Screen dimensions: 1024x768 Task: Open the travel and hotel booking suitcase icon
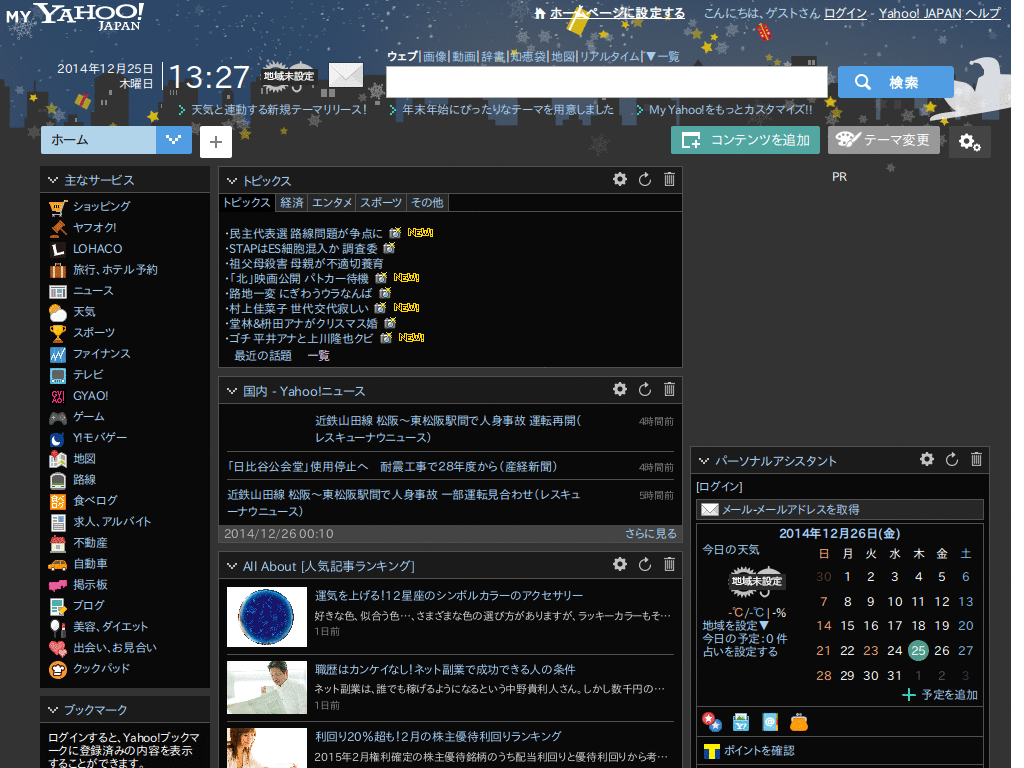[x=58, y=270]
